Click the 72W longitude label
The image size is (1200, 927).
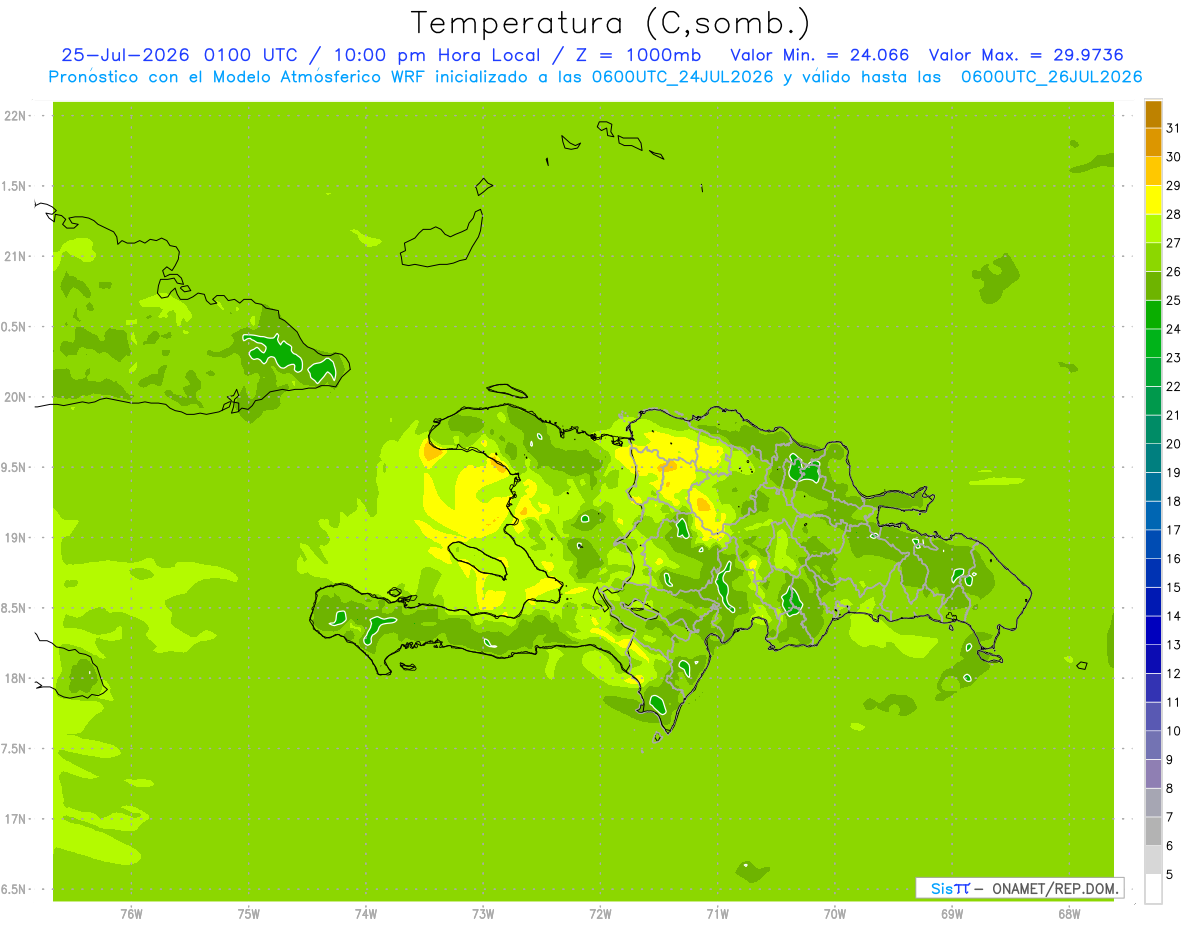600,914
